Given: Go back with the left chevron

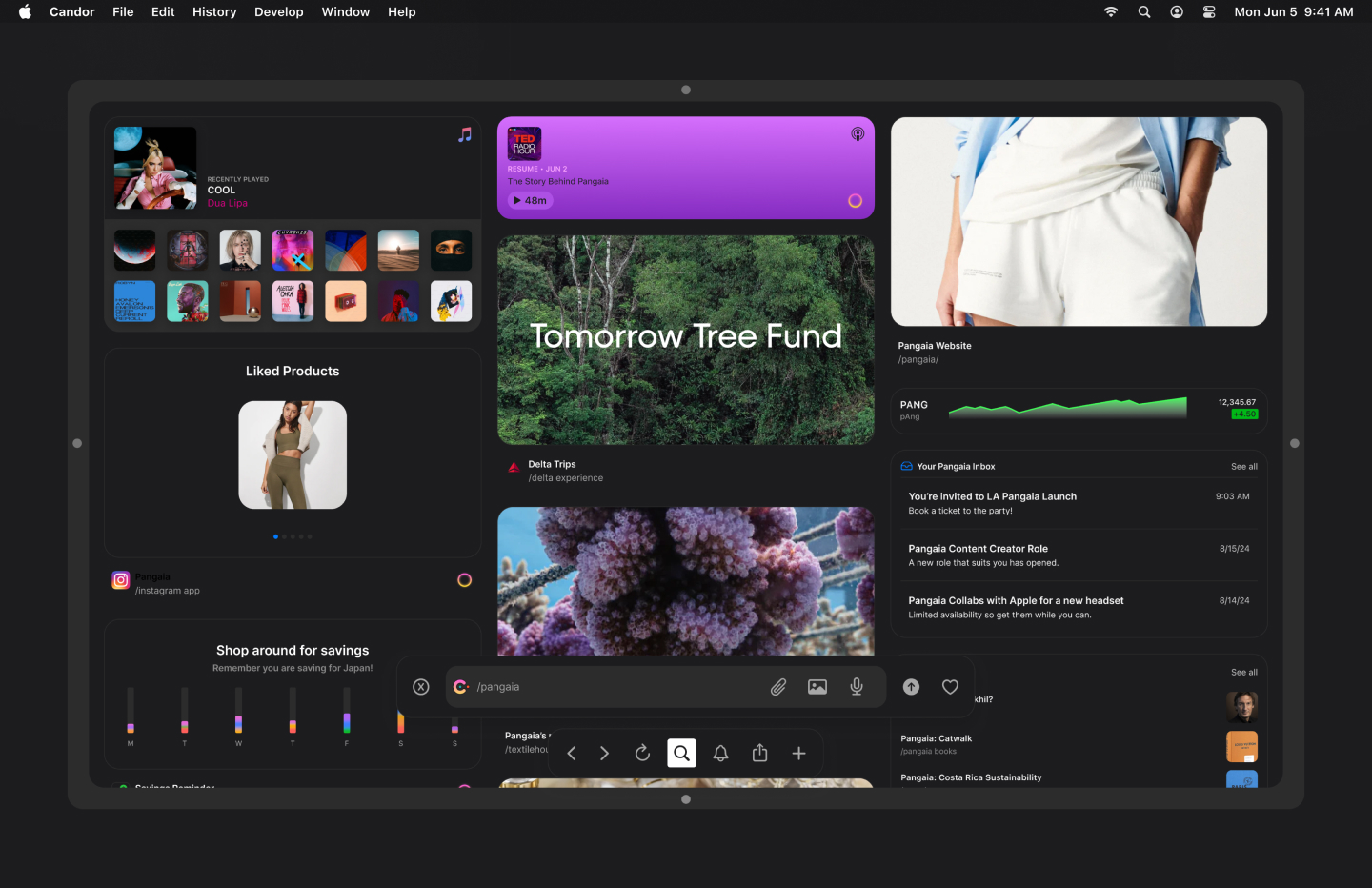Looking at the screenshot, I should [572, 754].
